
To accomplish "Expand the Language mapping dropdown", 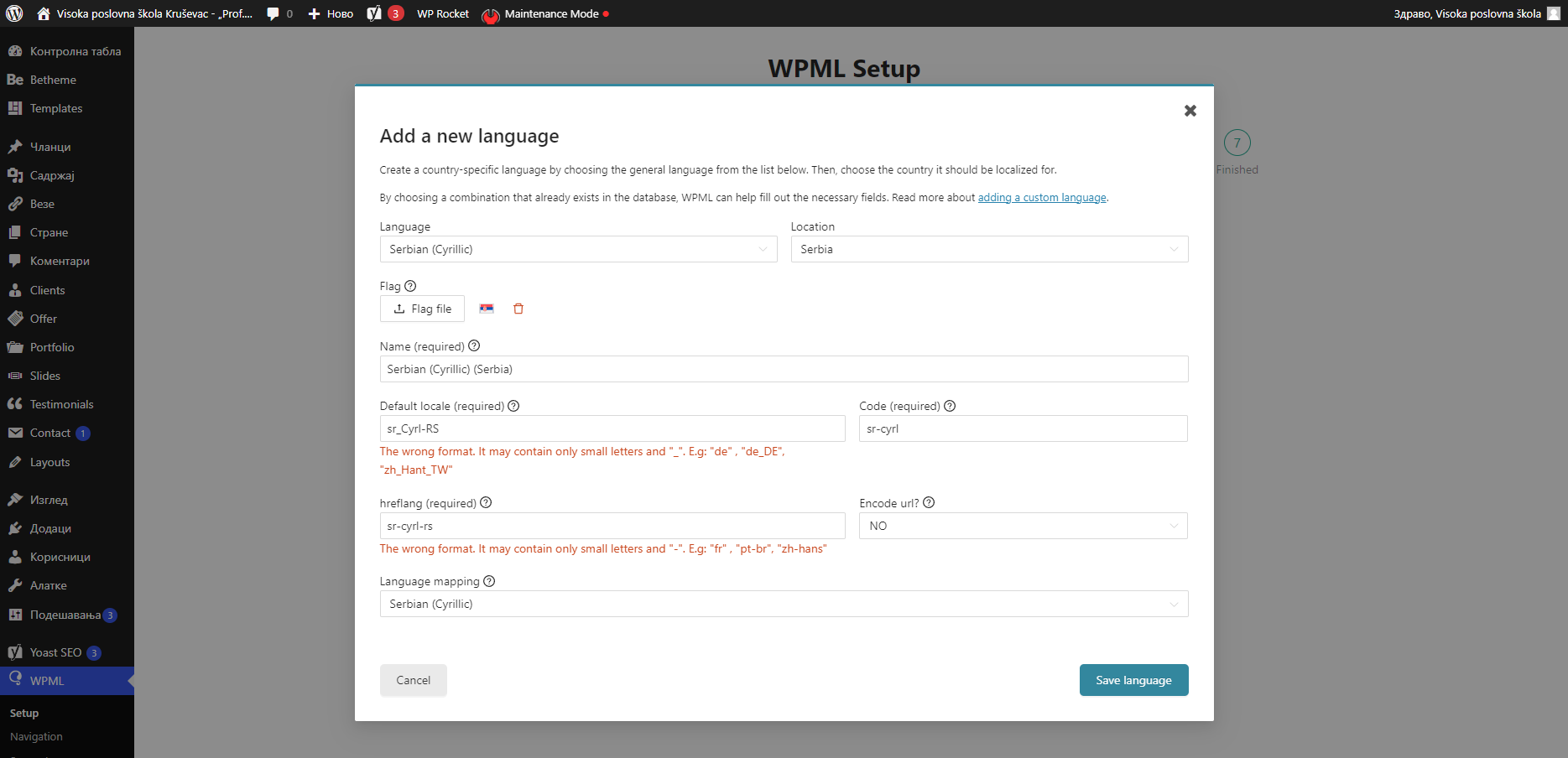I will (x=784, y=604).
